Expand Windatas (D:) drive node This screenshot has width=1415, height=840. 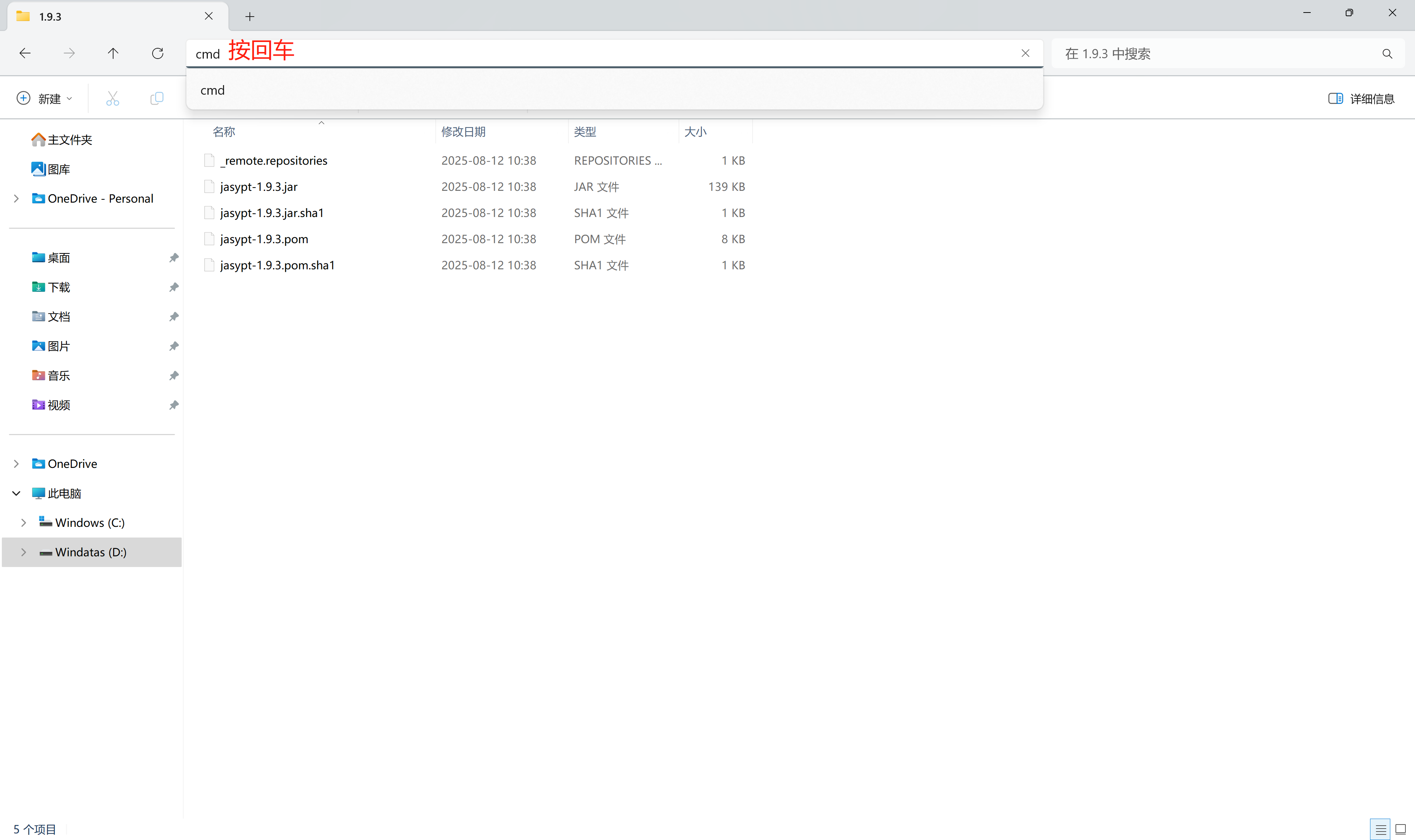pos(24,552)
